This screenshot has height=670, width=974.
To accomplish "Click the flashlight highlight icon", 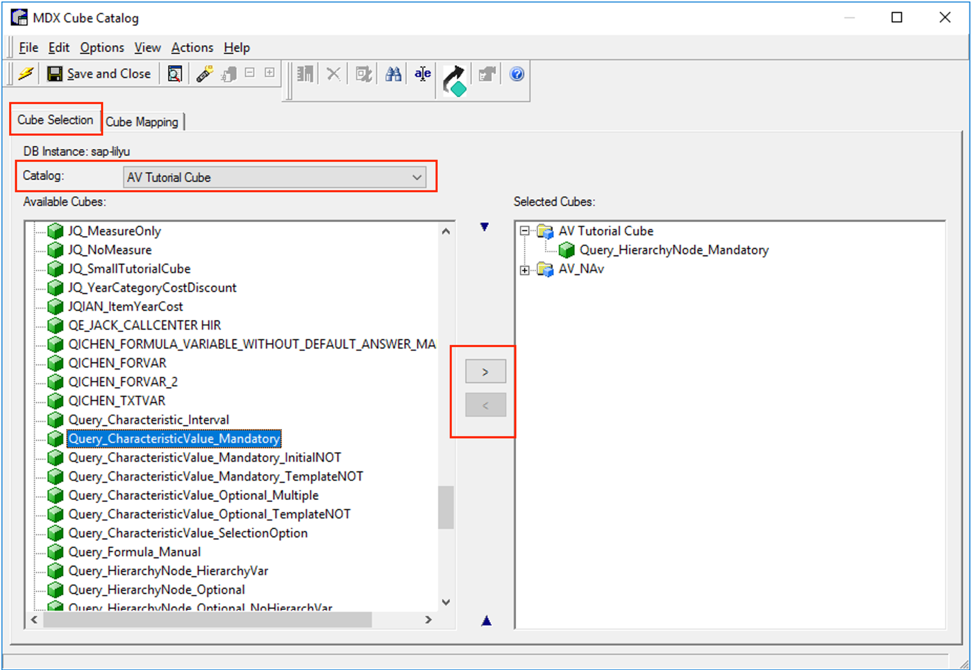I will coord(205,73).
